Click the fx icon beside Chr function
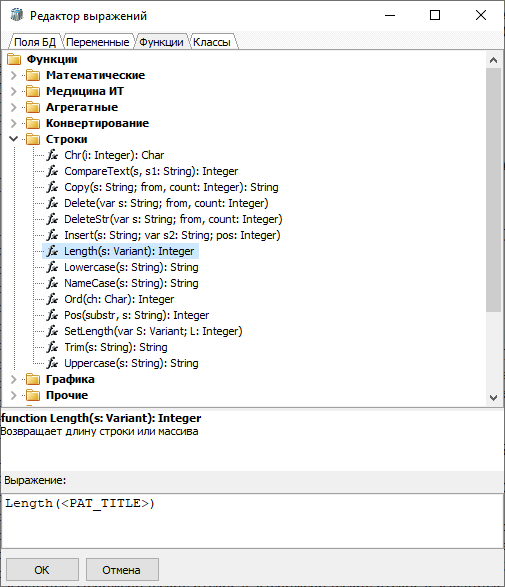This screenshot has height=587, width=505. (x=52, y=155)
